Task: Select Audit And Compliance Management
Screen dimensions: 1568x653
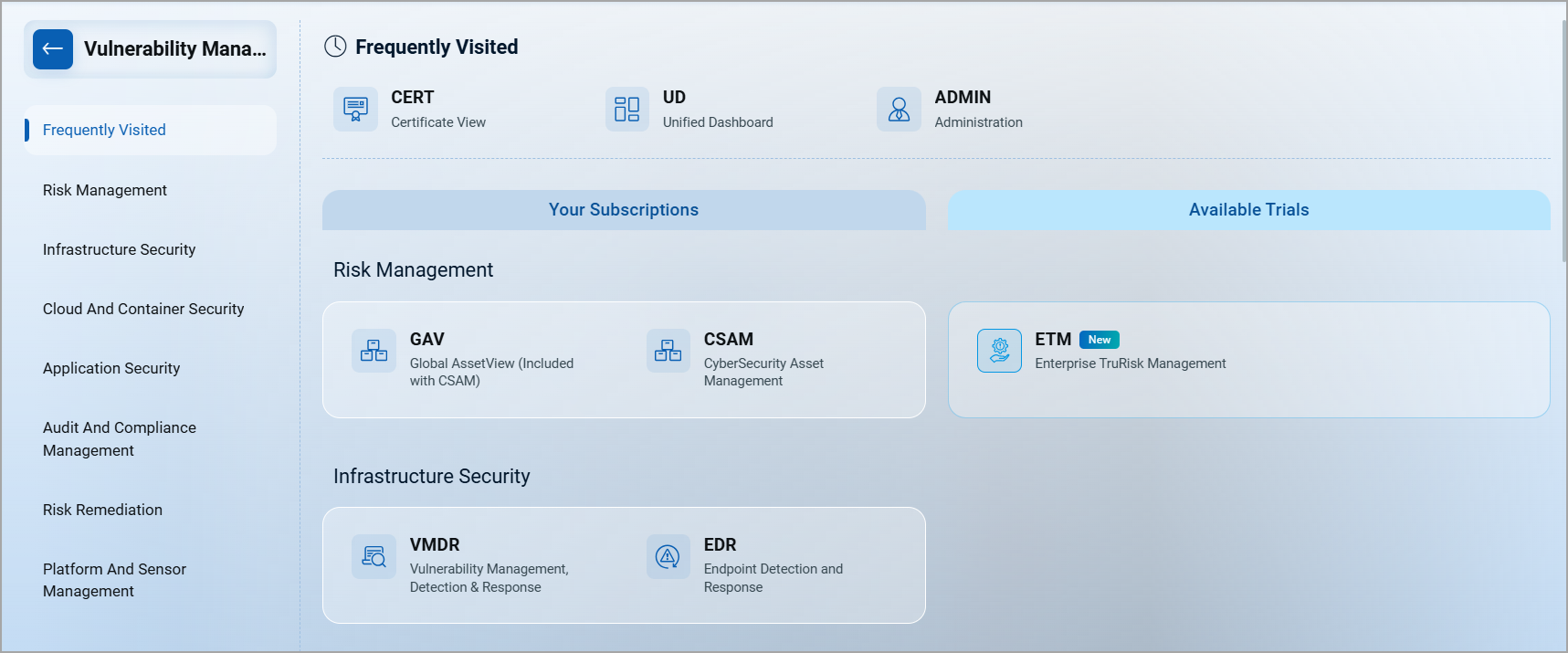Action: [x=120, y=438]
